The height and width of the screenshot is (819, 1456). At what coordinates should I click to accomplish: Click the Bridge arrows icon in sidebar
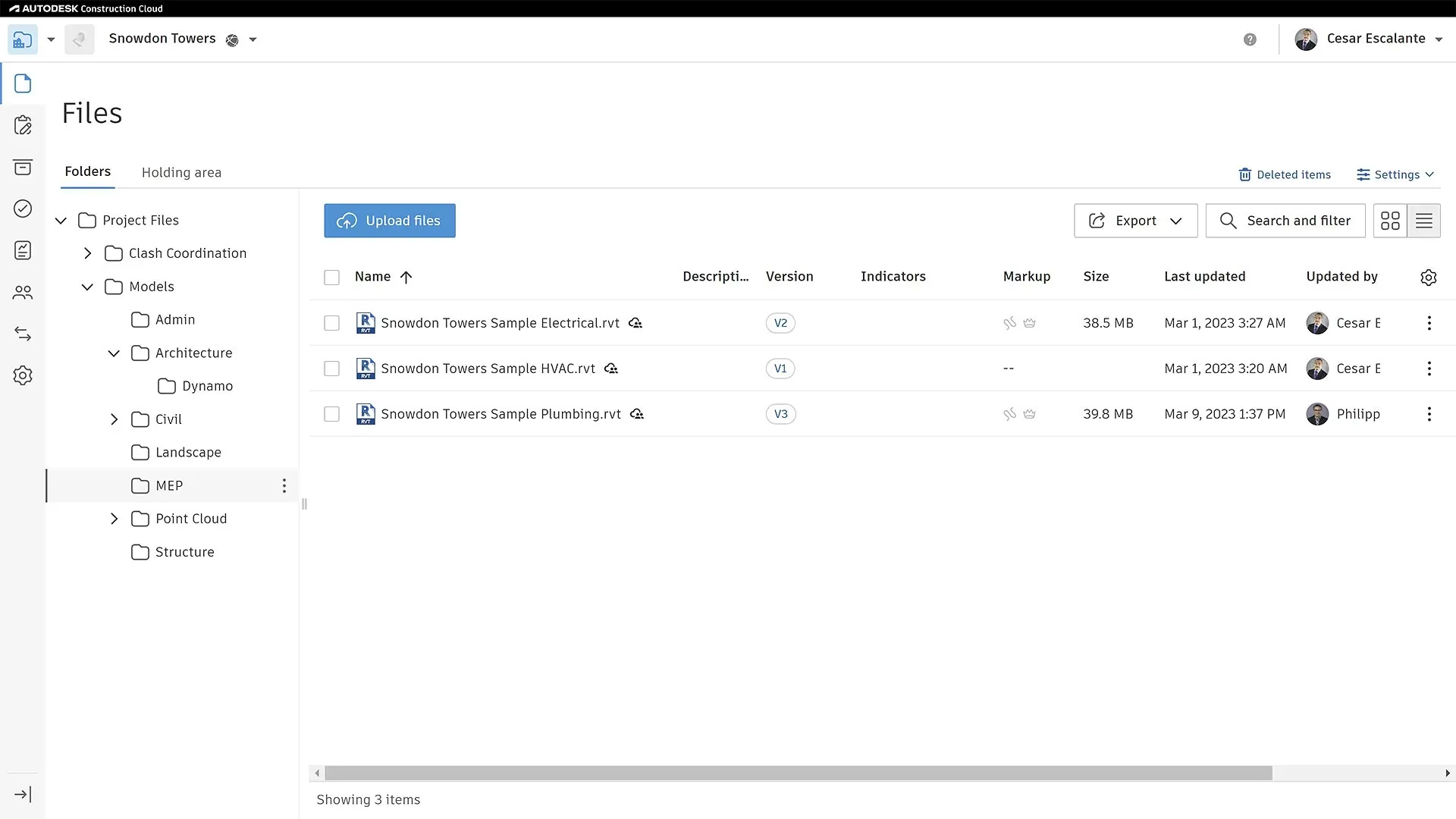[23, 334]
